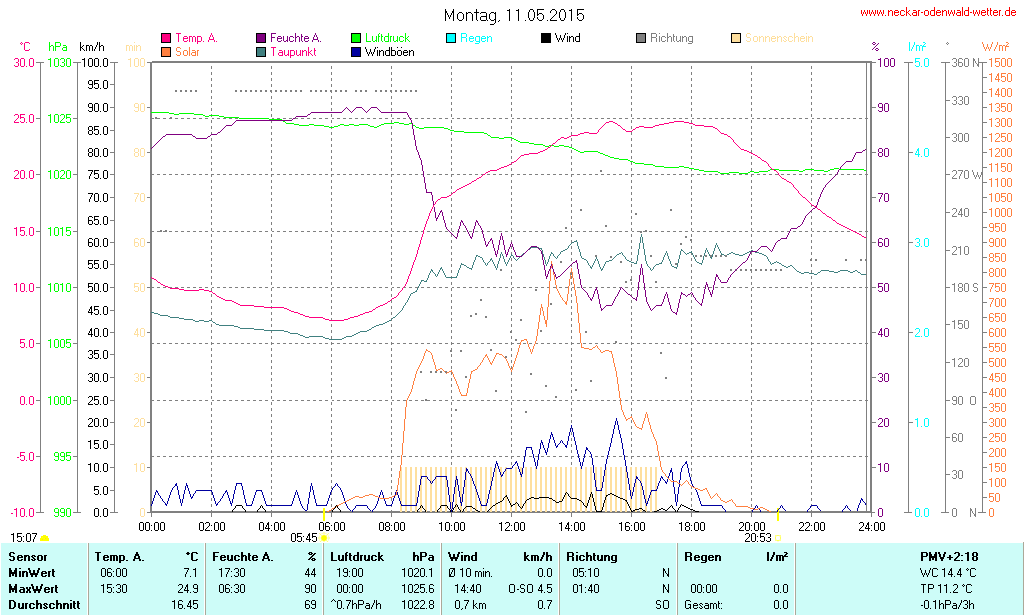
Task: Click the pink Temp. A. legend swatch
Action: click(x=166, y=39)
